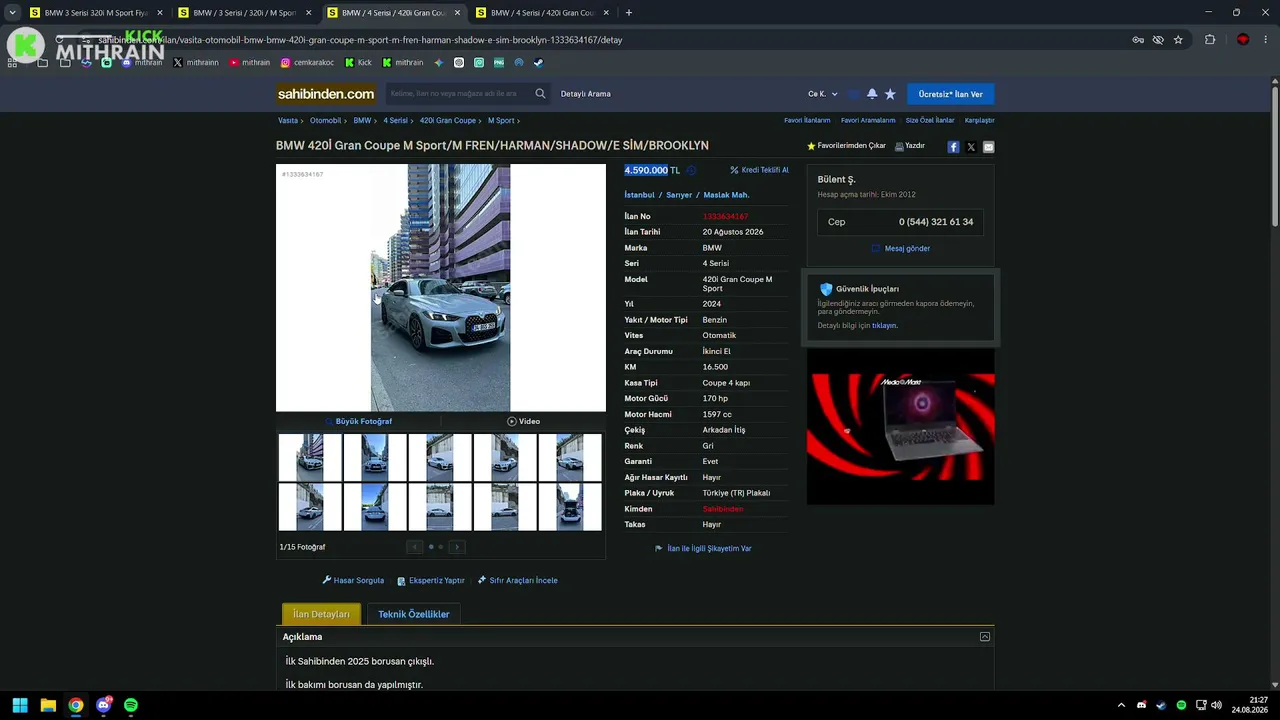Open the Teknik Özellikler tab
Viewport: 1280px width, 720px height.
(x=414, y=614)
